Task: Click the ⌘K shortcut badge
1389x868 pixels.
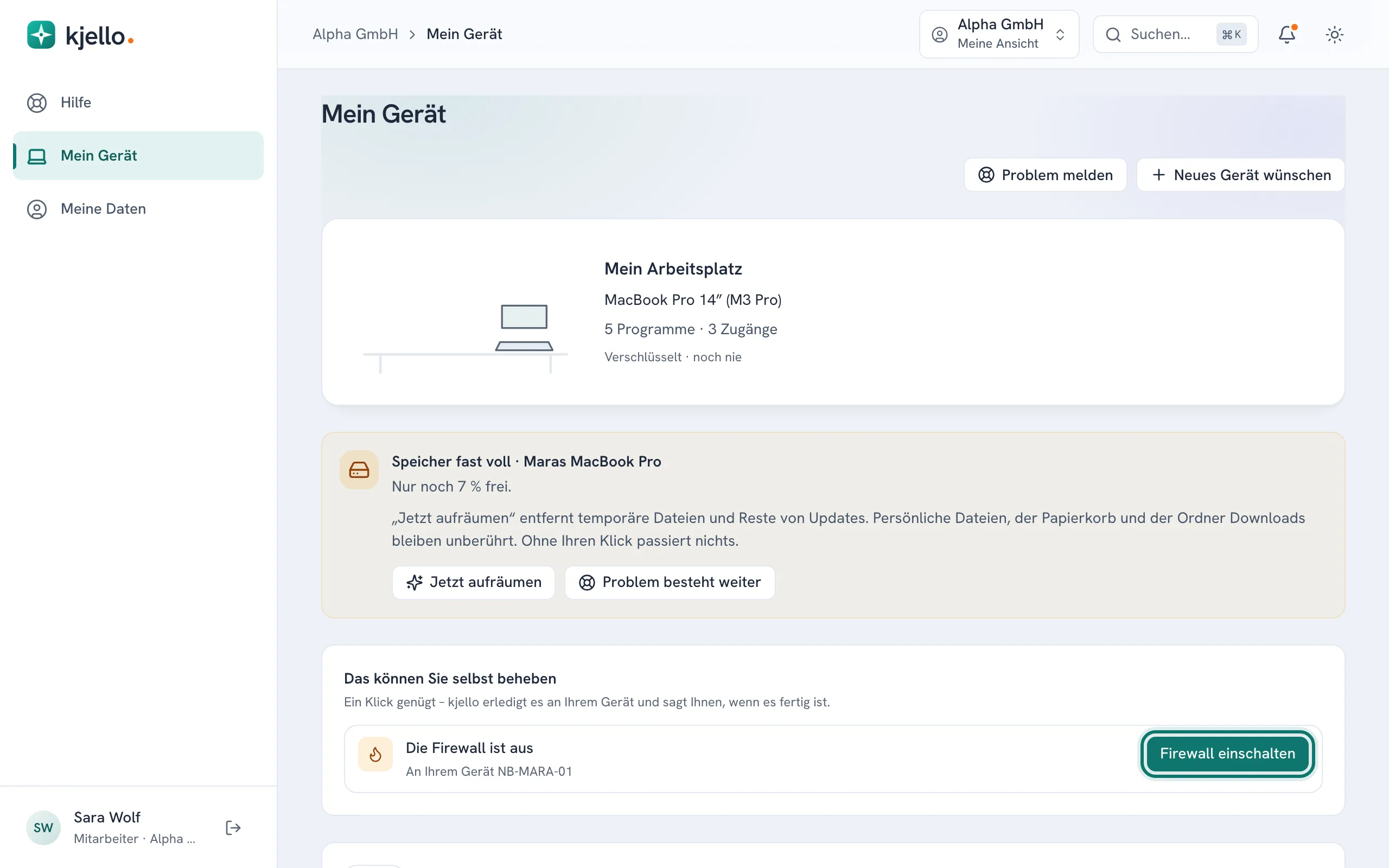Action: 1231,34
